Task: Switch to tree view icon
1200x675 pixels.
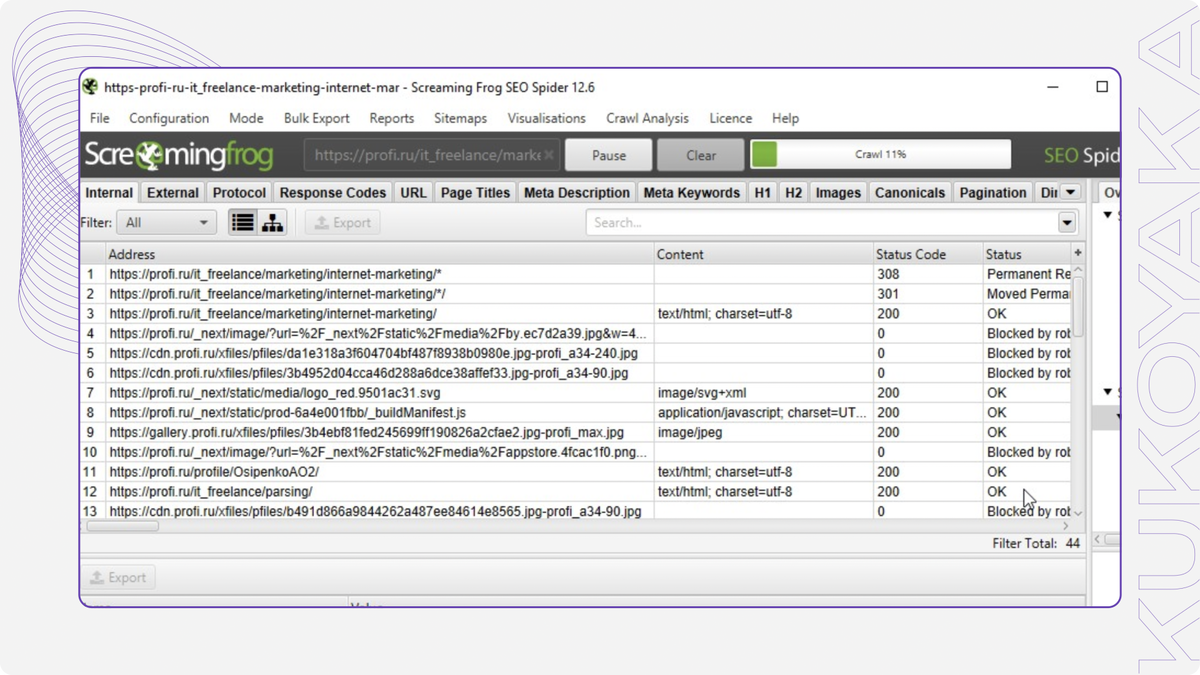Action: click(272, 223)
